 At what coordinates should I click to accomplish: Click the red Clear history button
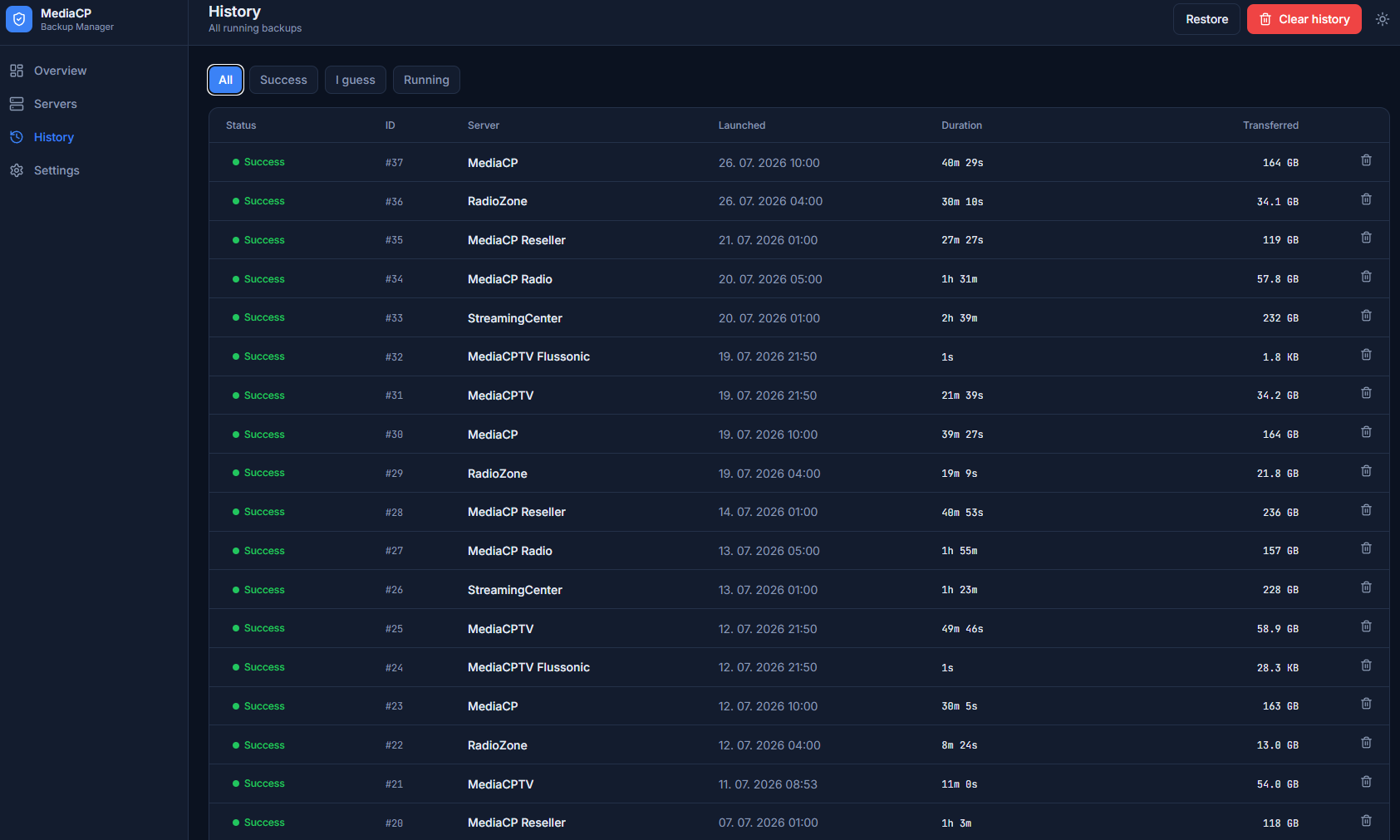coord(1304,19)
